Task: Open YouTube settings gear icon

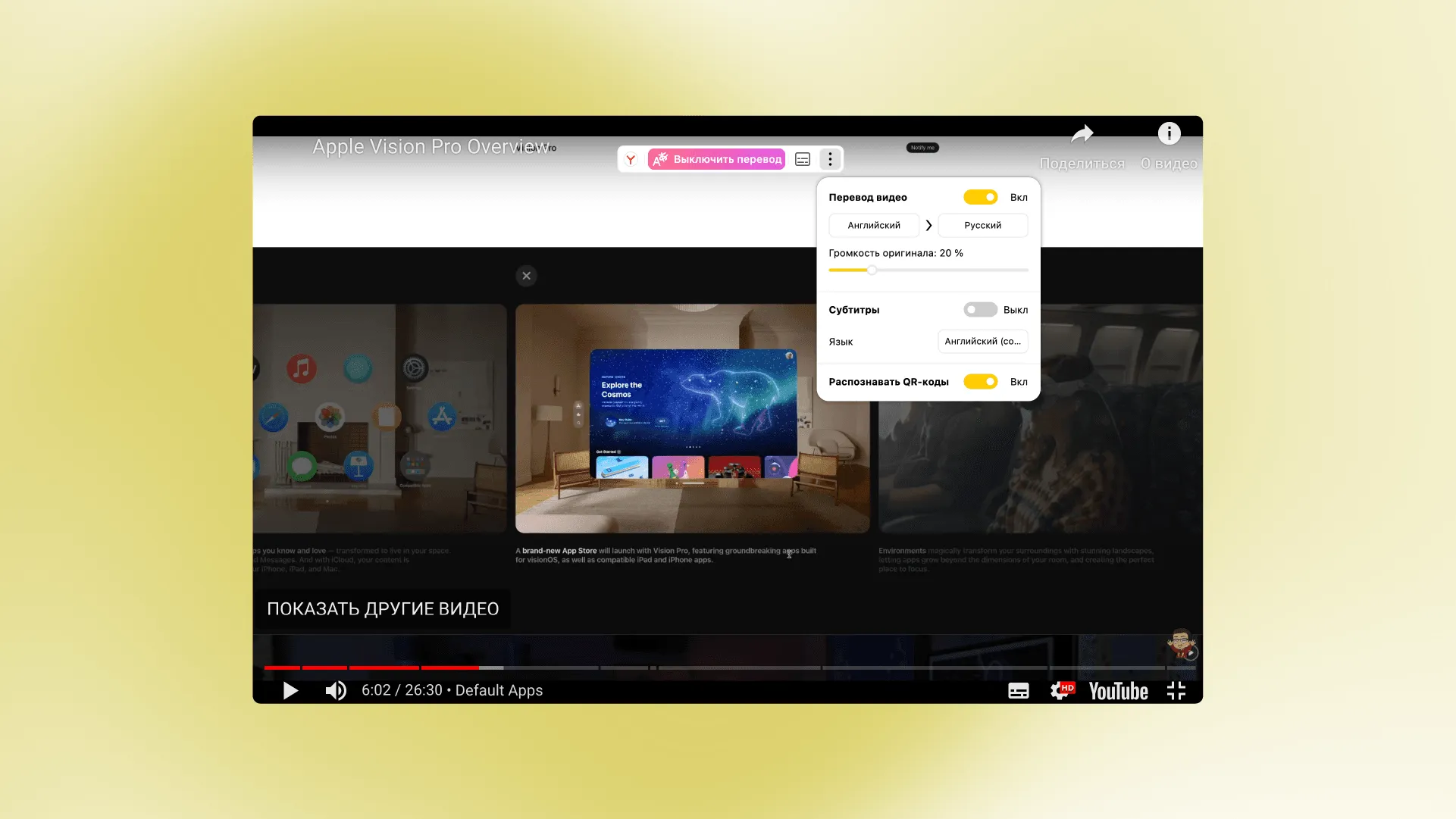Action: (1062, 690)
